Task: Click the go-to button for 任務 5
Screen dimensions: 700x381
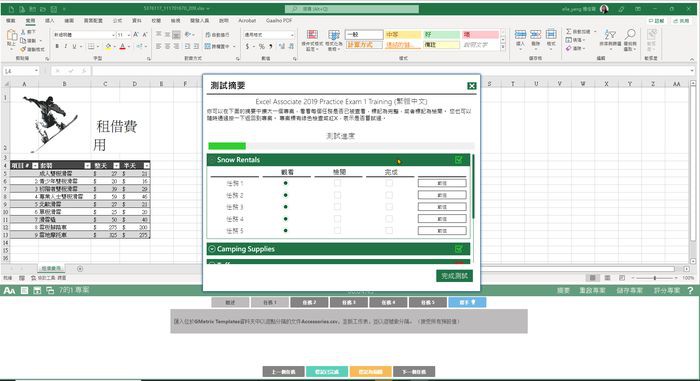Action: pos(442,230)
